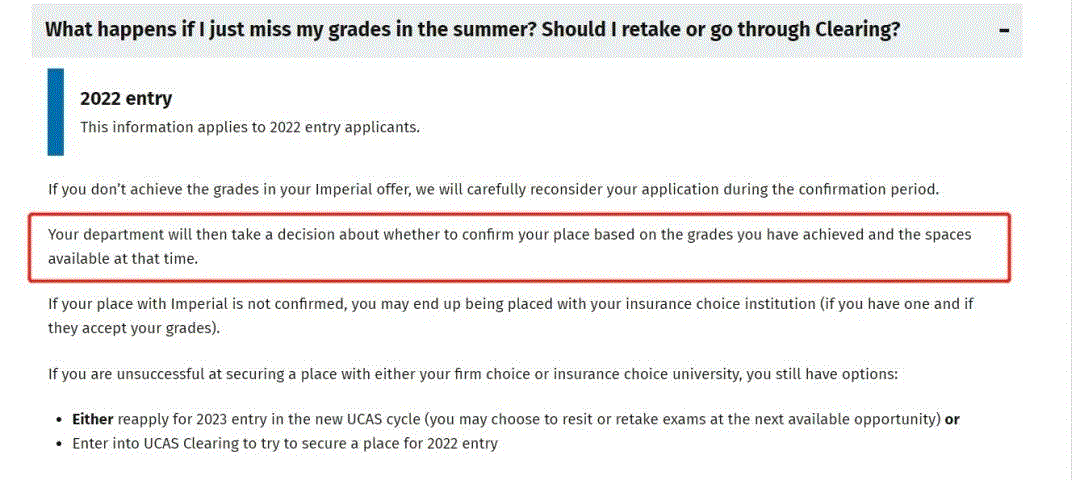Image resolution: width=1080 pixels, height=480 pixels.
Task: Click the words 'confirmation period' in the first paragraph
Action: [x=871, y=189]
